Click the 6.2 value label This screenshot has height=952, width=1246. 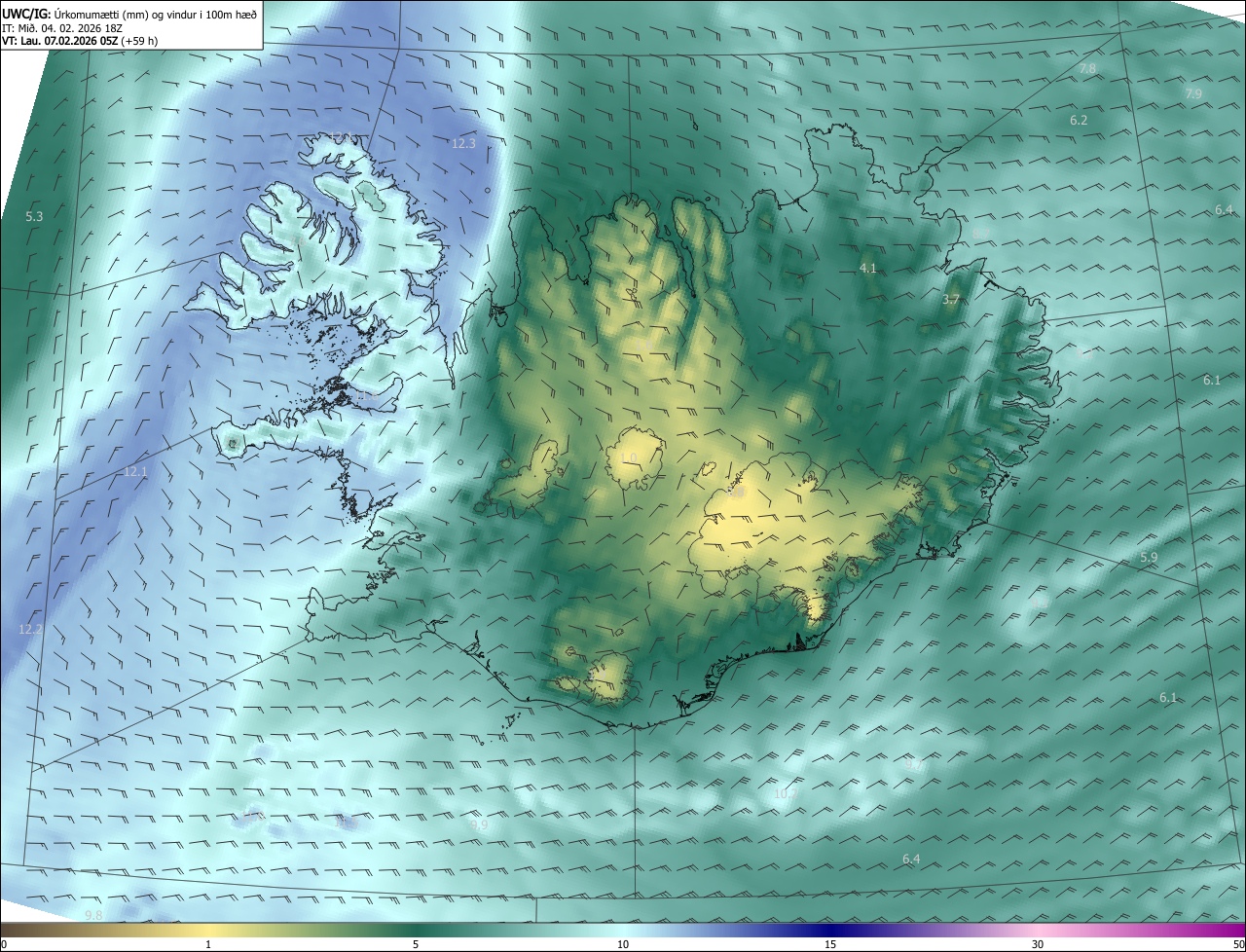pyautogui.click(x=1079, y=121)
